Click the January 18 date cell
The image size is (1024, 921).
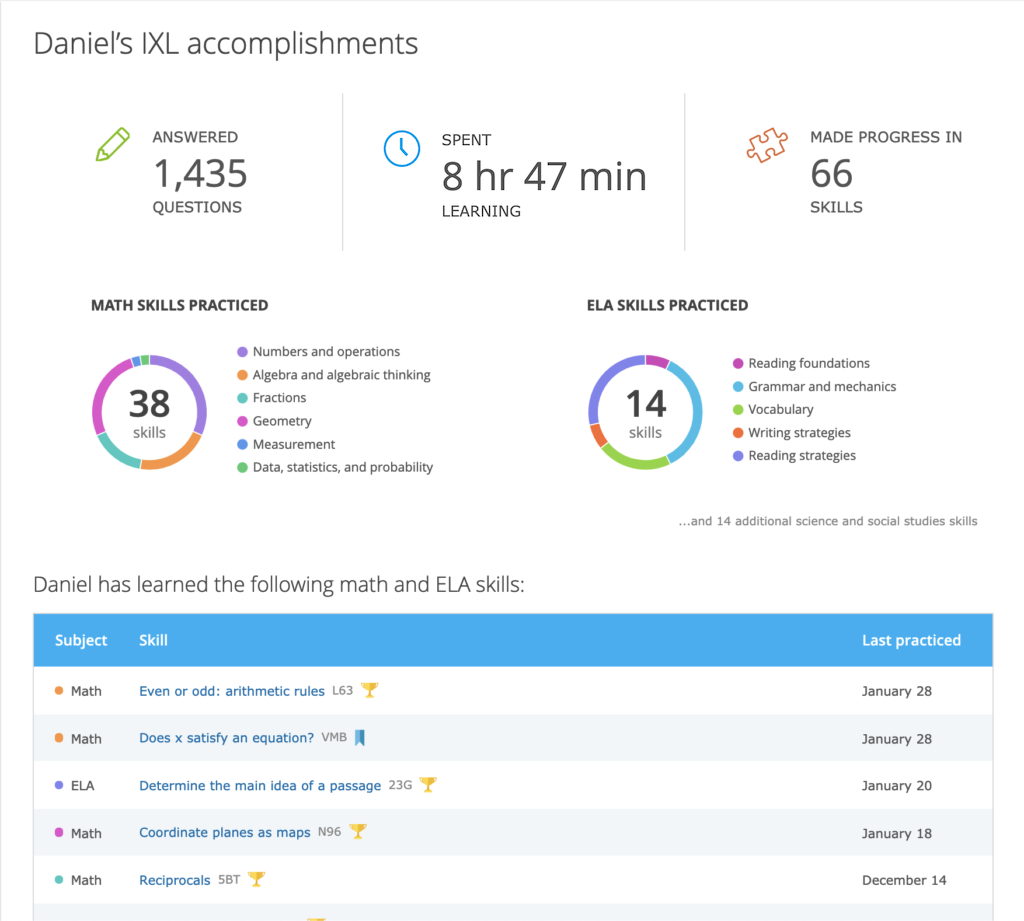[x=897, y=833]
